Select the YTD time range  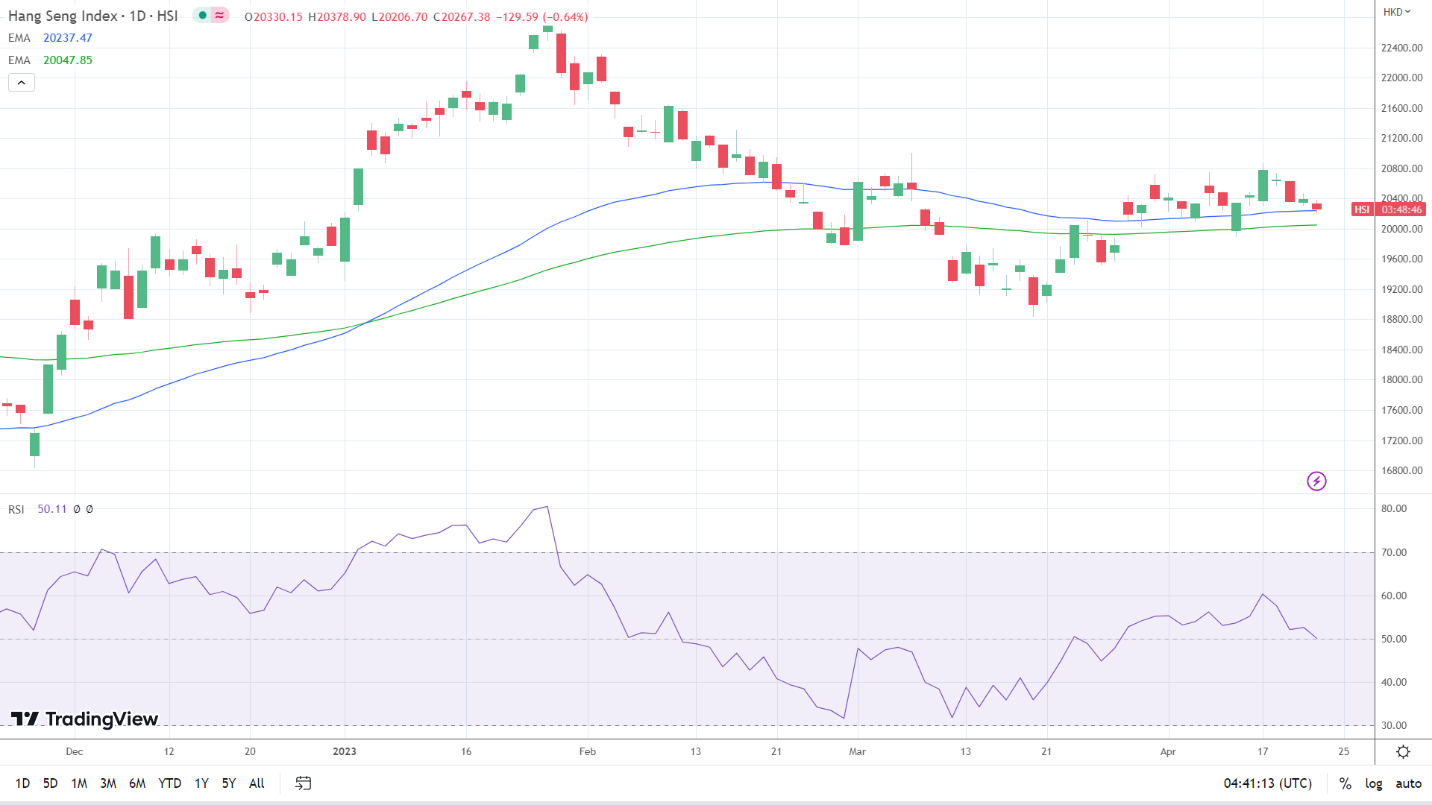click(170, 783)
